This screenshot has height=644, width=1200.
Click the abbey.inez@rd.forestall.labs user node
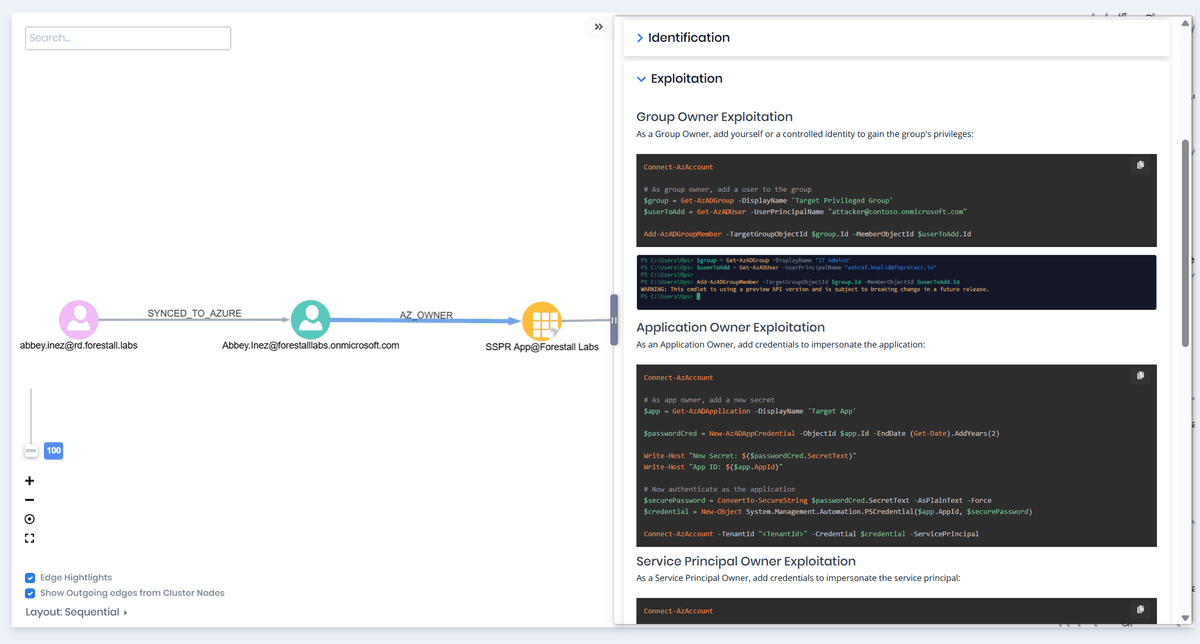click(x=78, y=320)
